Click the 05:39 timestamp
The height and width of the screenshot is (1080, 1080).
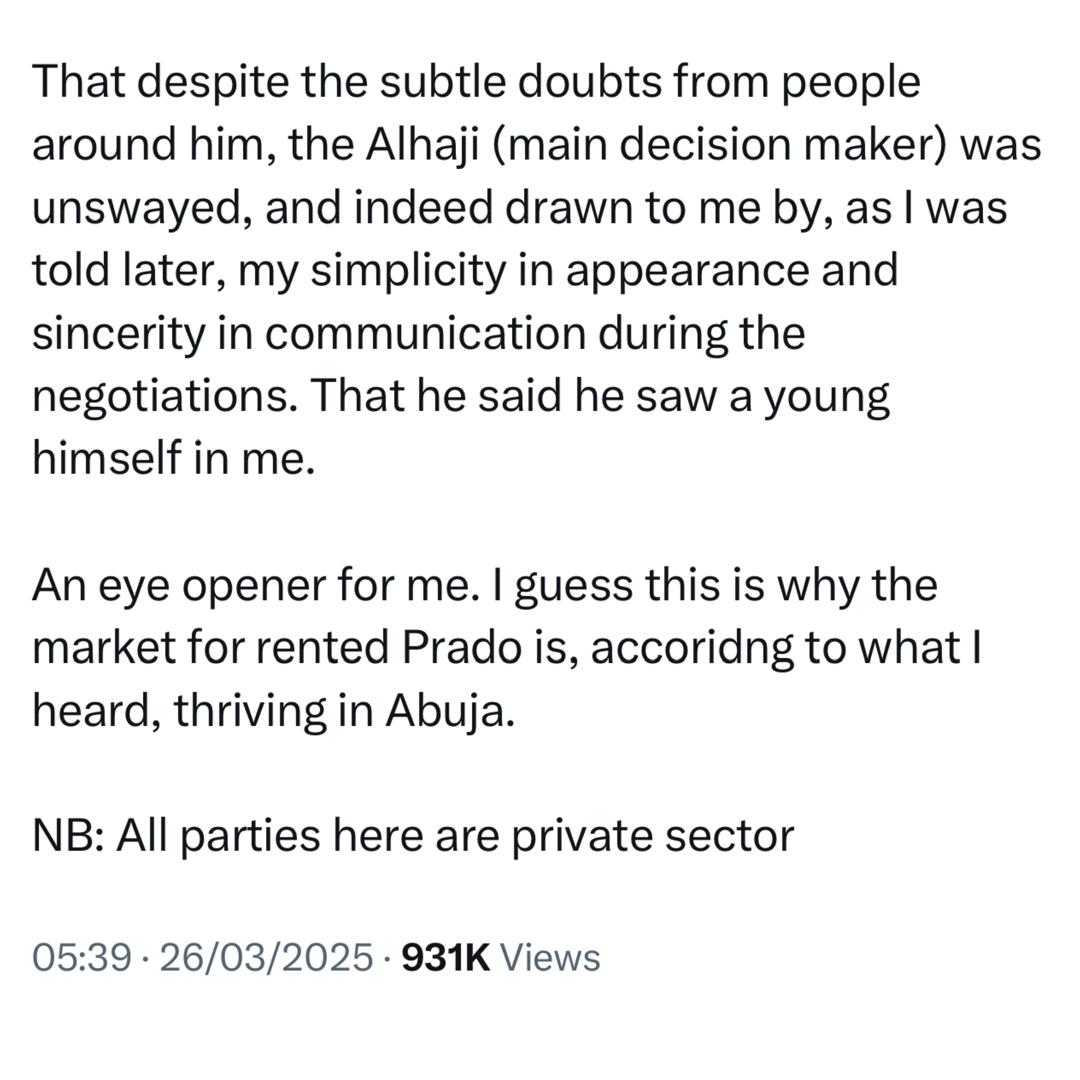(x=81, y=958)
